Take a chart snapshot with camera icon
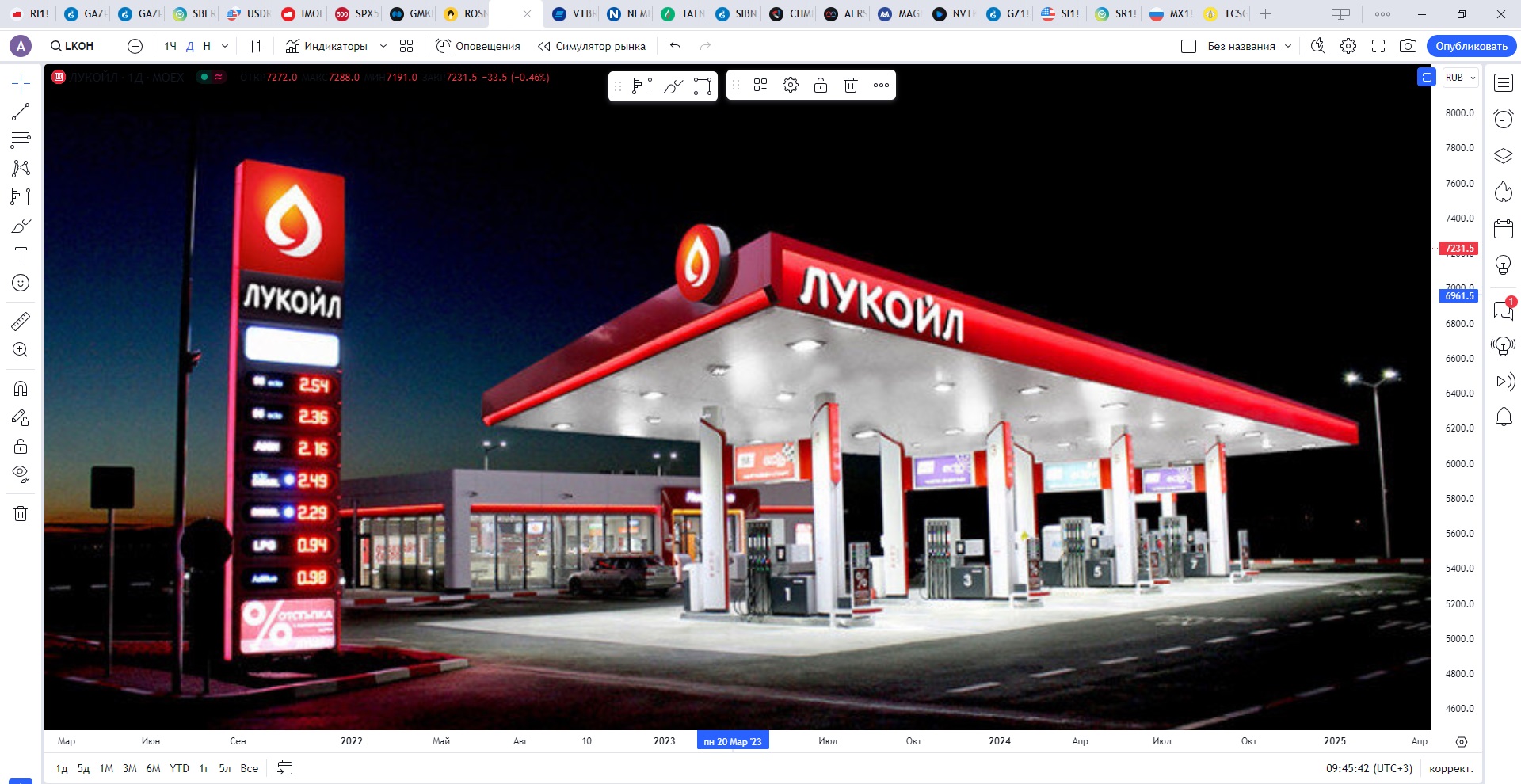Viewport: 1521px width, 784px height. [1408, 46]
